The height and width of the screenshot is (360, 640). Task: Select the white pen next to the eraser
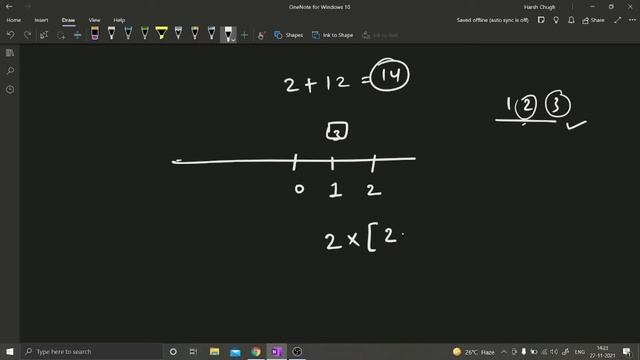coord(111,33)
